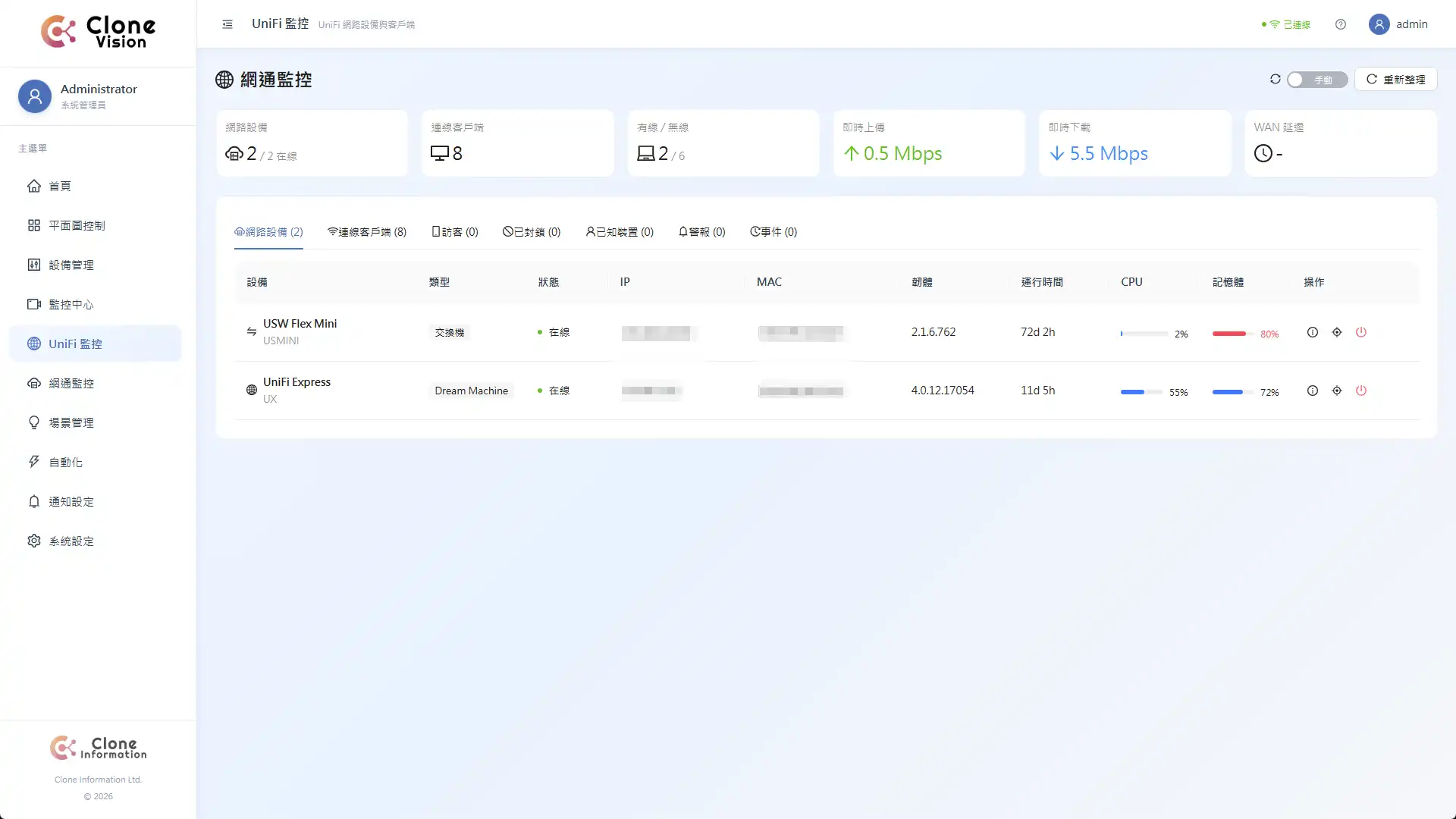The height and width of the screenshot is (819, 1456).
Task: Toggle the 手動 auto-refresh switch
Action: tap(1316, 80)
